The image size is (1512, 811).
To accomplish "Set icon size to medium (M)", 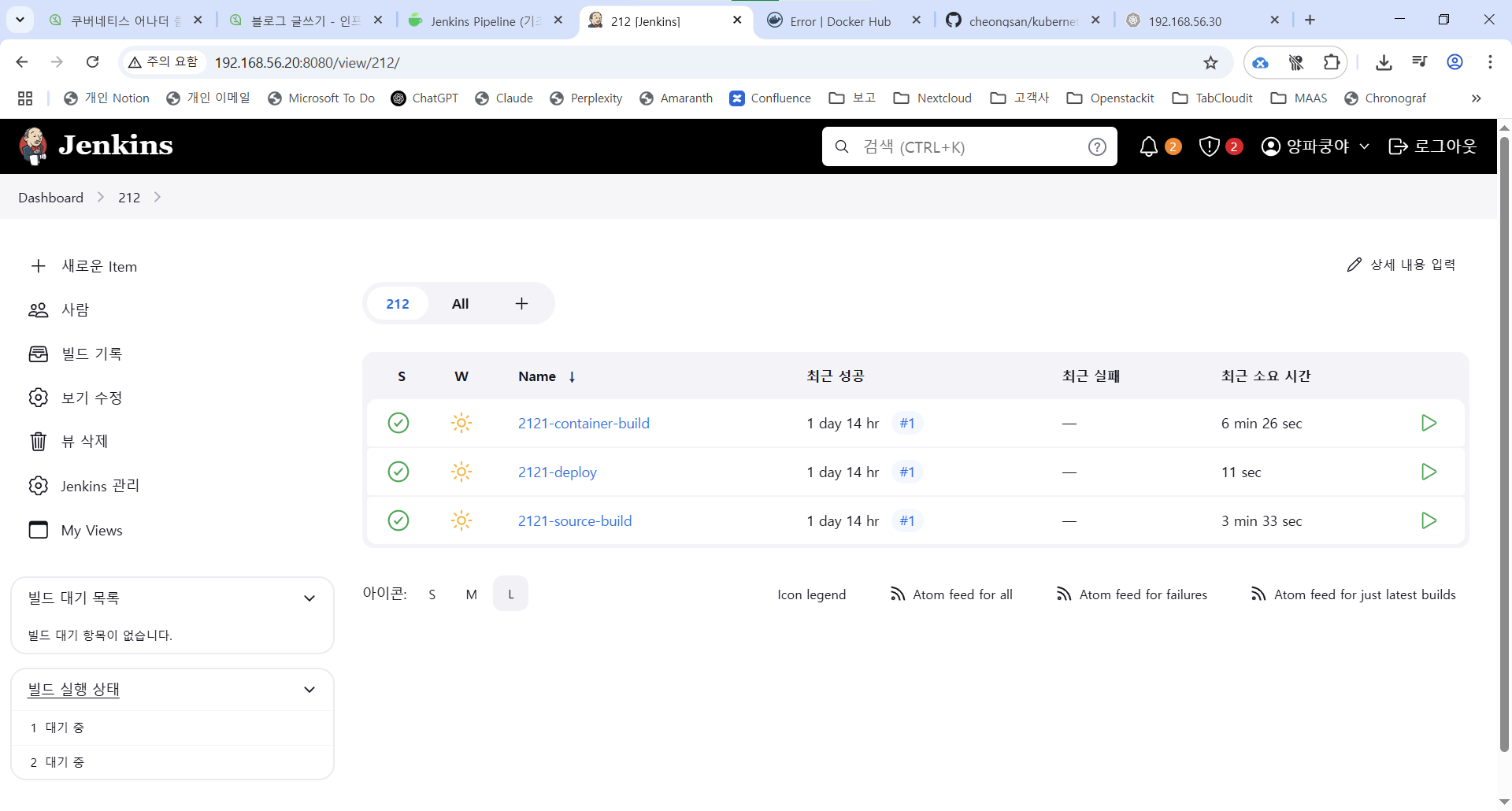I will (x=471, y=594).
